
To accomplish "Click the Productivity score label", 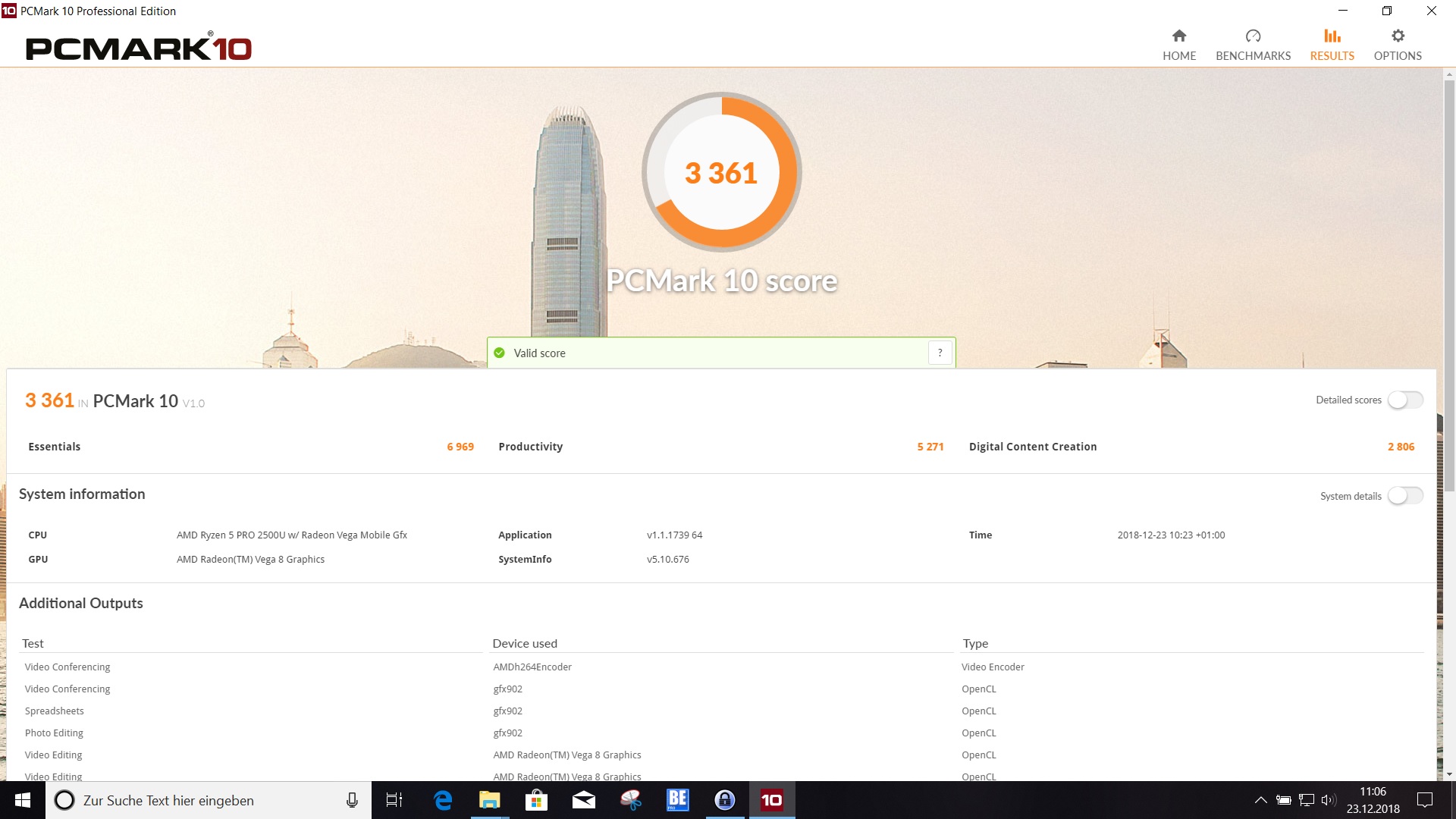I will click(x=530, y=447).
